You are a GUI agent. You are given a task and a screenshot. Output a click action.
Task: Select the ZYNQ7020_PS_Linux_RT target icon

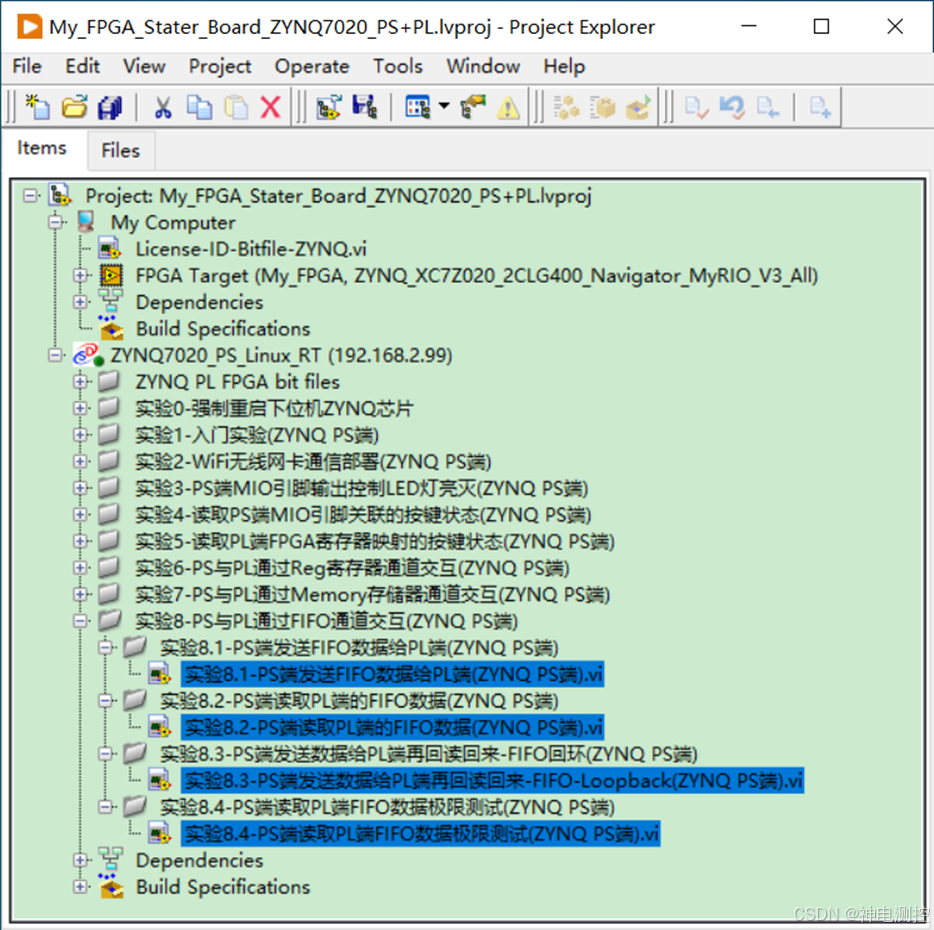tap(88, 355)
